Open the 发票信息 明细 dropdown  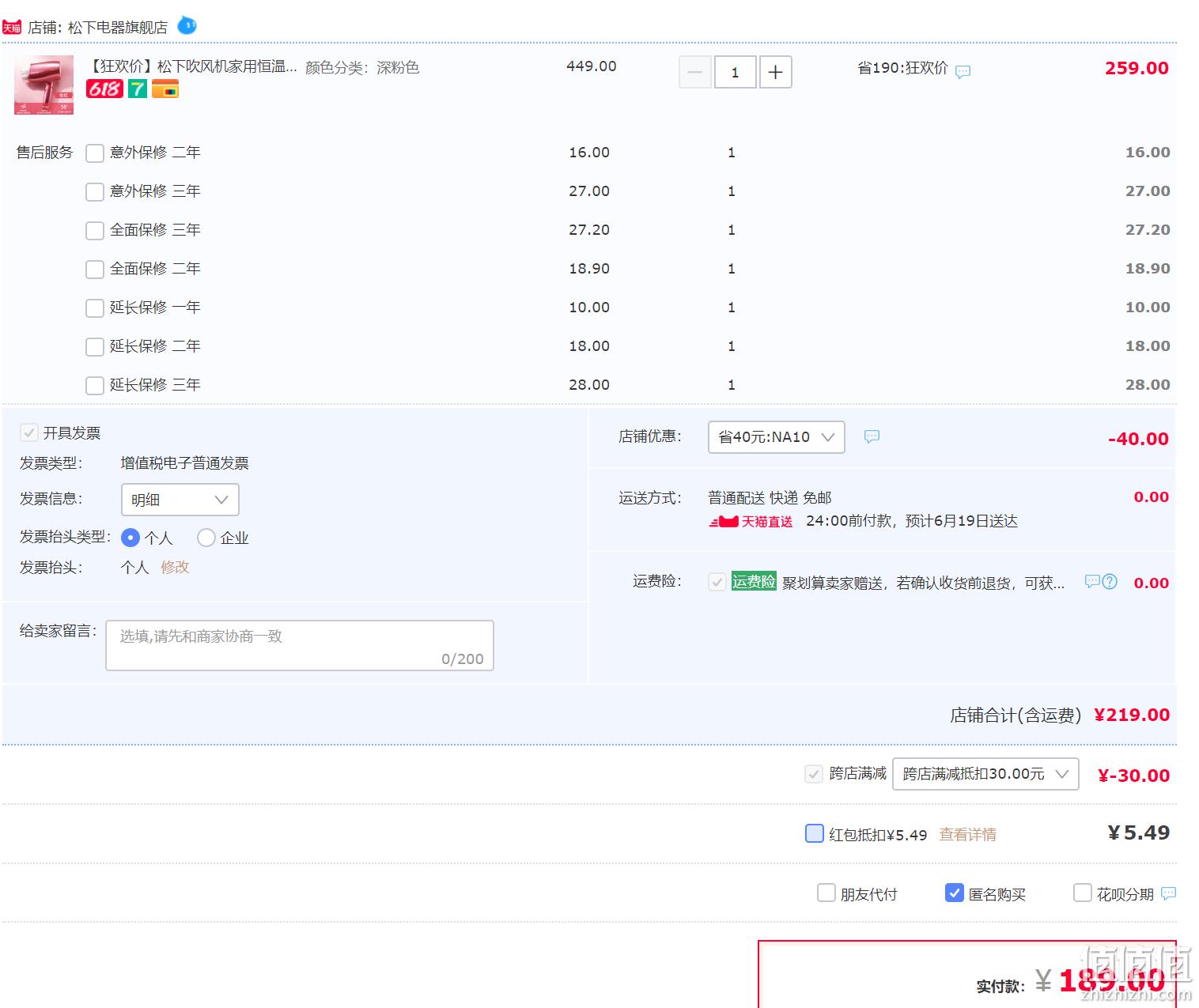(x=180, y=500)
